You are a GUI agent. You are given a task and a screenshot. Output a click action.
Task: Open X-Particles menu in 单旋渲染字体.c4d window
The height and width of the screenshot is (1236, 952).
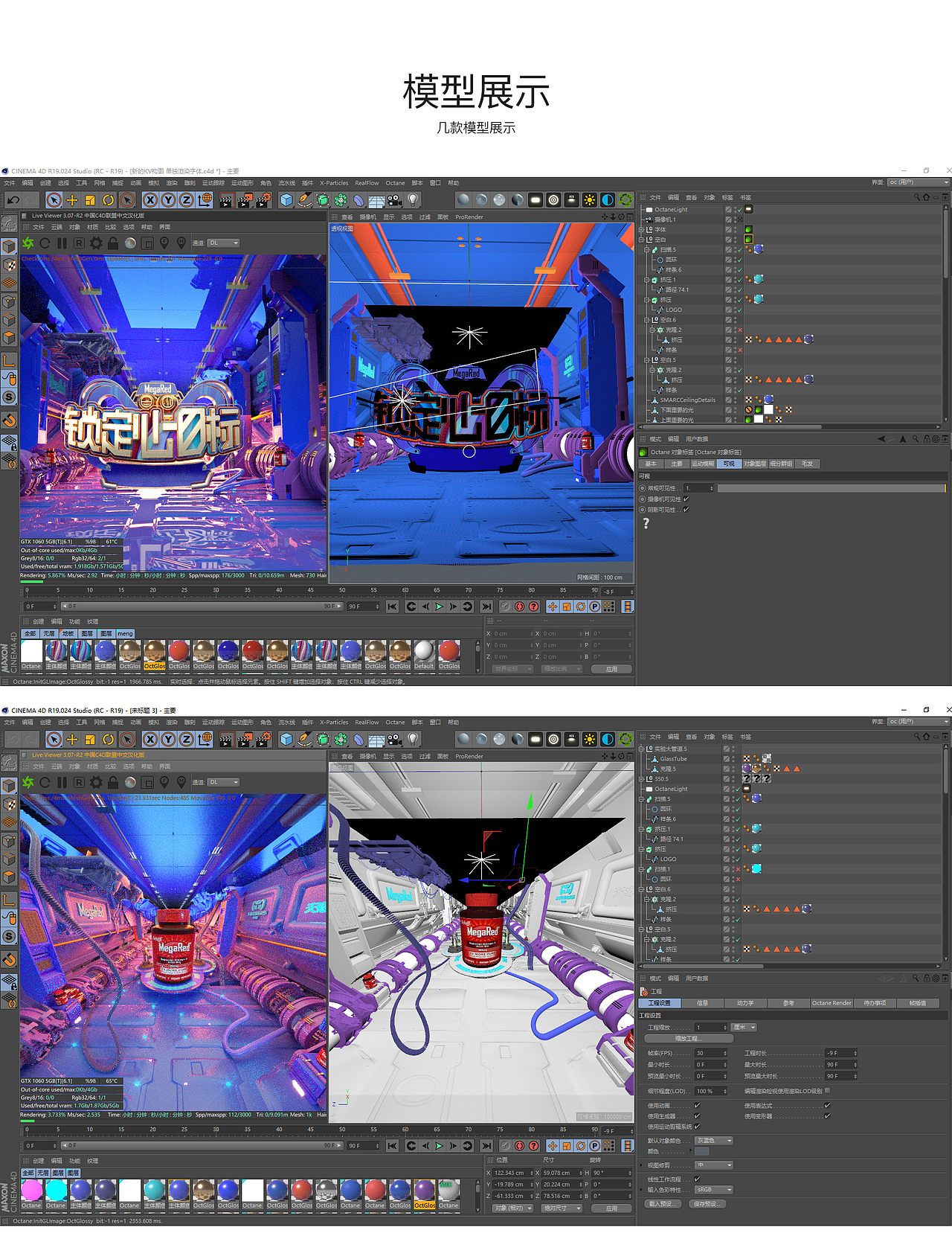[334, 183]
